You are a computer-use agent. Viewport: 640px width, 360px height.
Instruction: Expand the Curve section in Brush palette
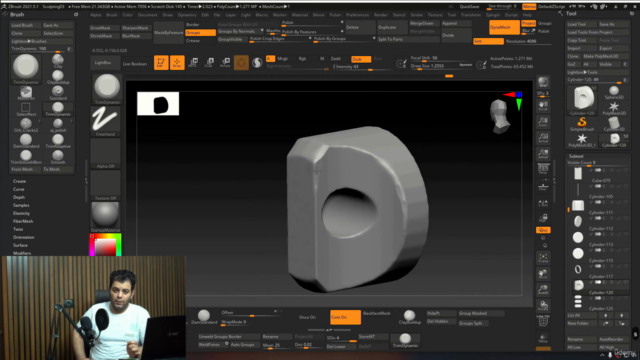[19, 189]
